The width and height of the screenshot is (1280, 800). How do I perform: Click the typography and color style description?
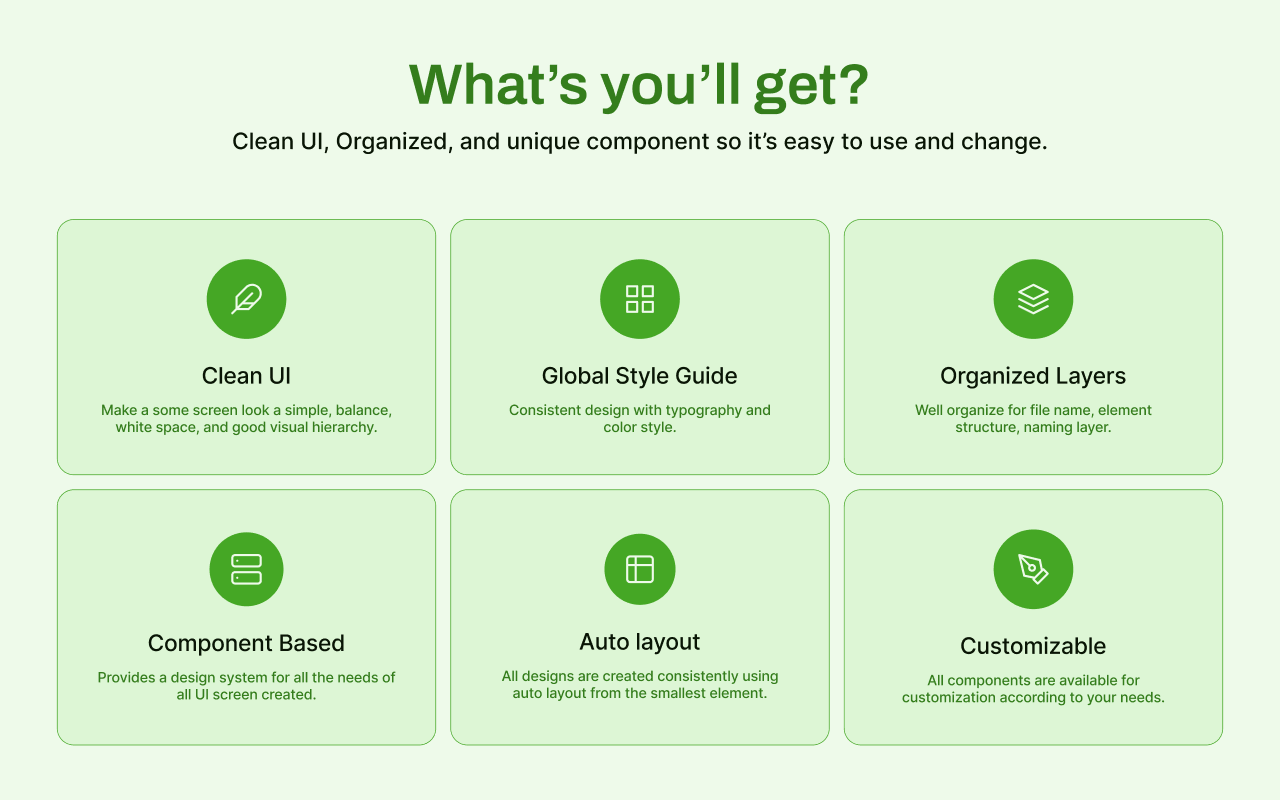640,419
